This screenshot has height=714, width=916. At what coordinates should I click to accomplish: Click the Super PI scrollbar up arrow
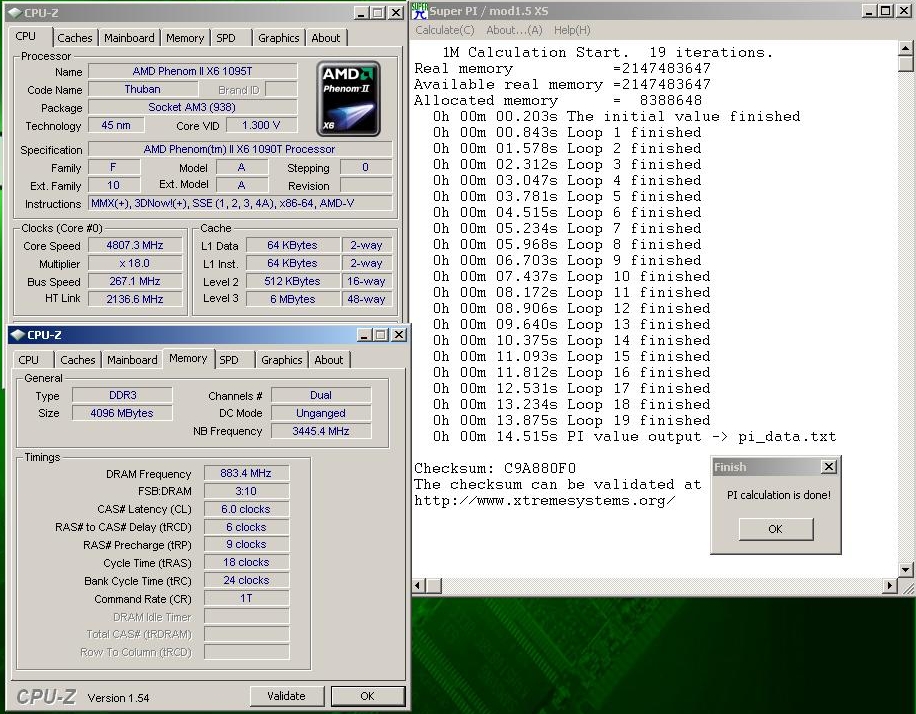[906, 48]
